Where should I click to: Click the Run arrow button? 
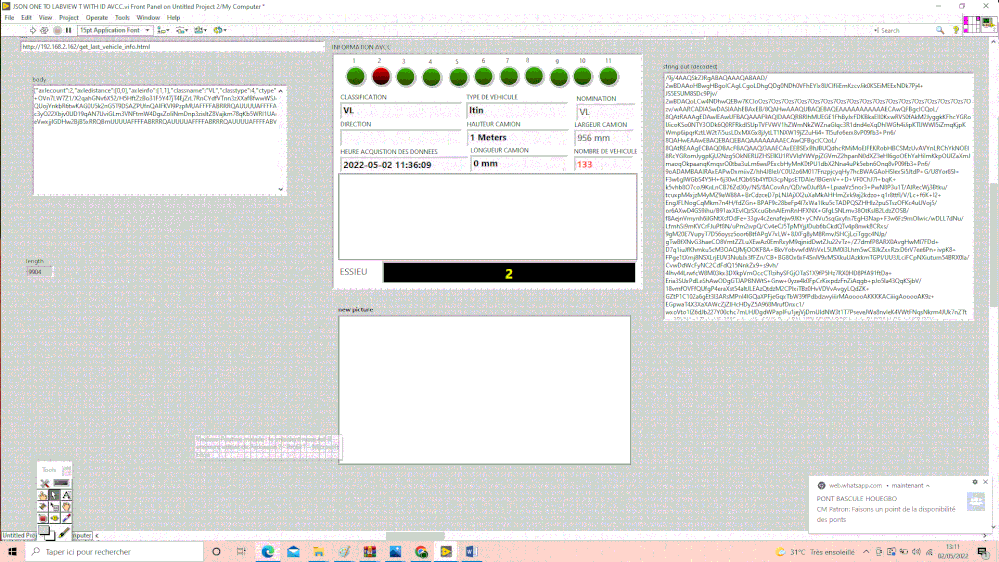(33, 30)
